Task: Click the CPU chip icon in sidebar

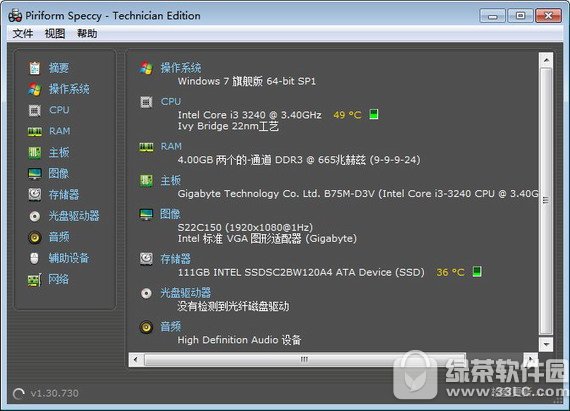Action: (35, 110)
